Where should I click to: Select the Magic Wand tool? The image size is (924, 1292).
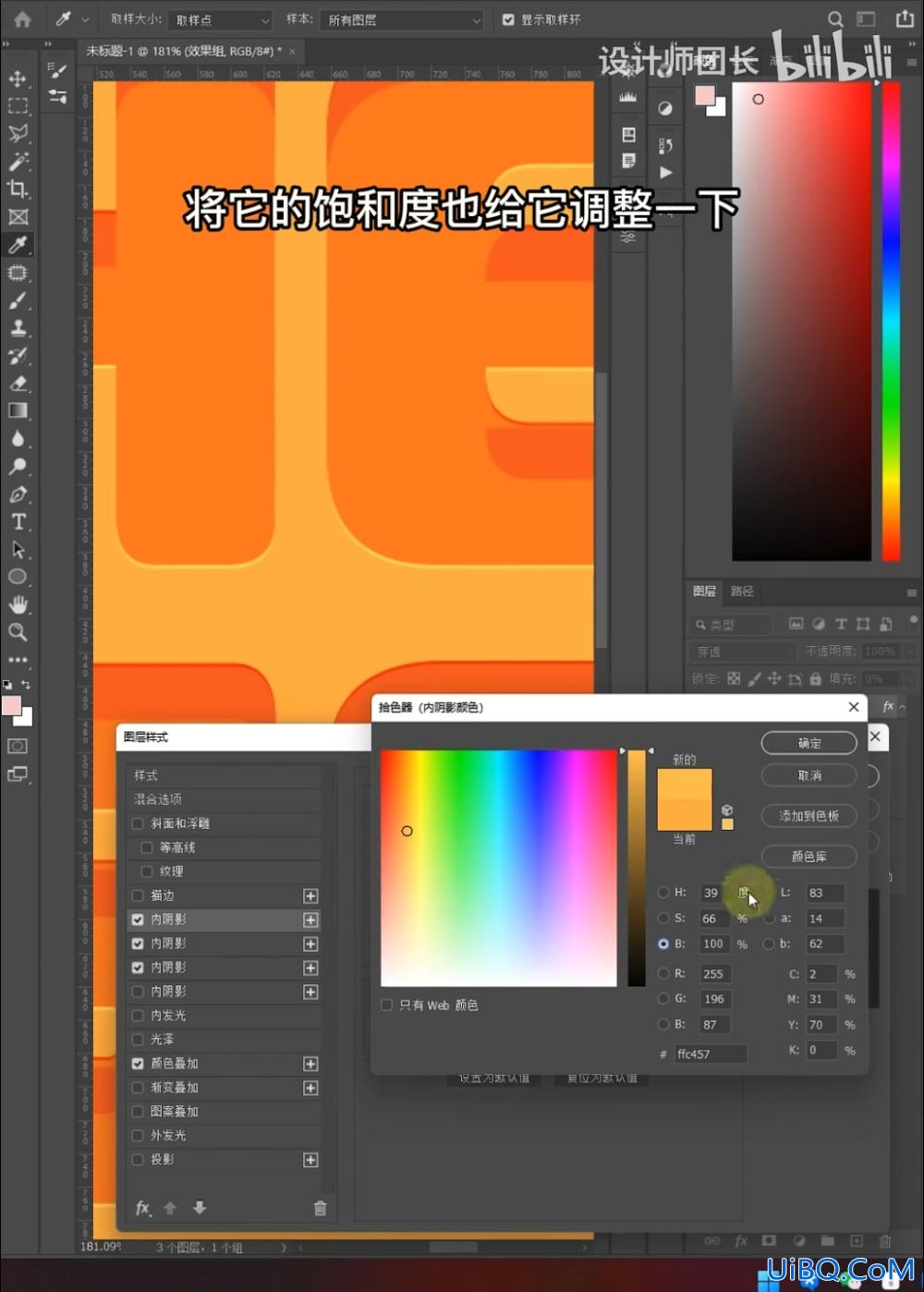[18, 162]
